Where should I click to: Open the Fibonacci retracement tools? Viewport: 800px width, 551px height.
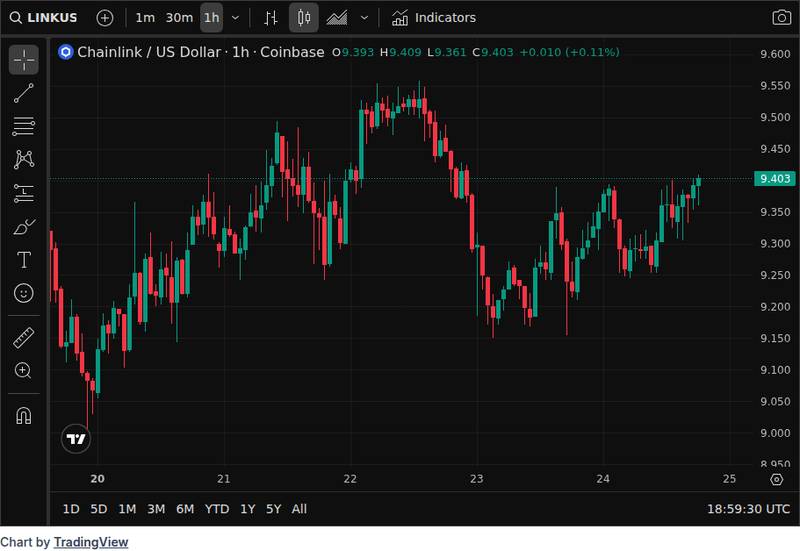(24, 126)
